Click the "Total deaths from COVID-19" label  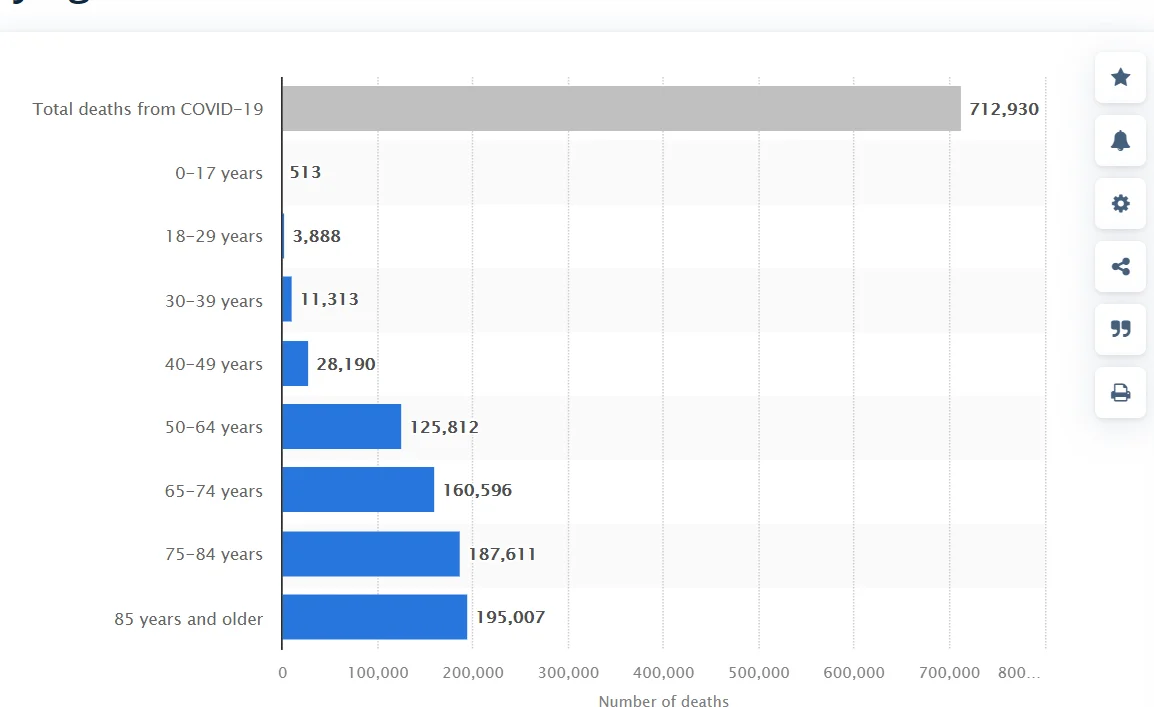click(x=148, y=109)
